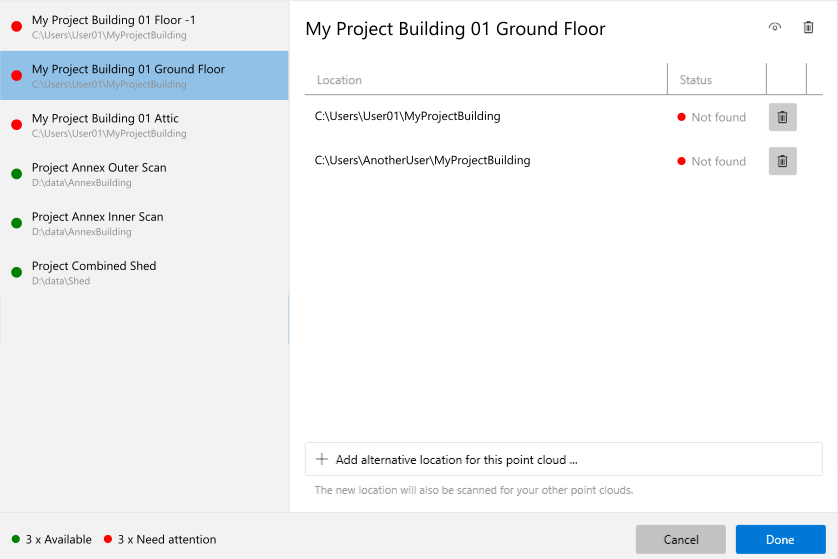
Task: Click the Location column header
Action: (340, 80)
